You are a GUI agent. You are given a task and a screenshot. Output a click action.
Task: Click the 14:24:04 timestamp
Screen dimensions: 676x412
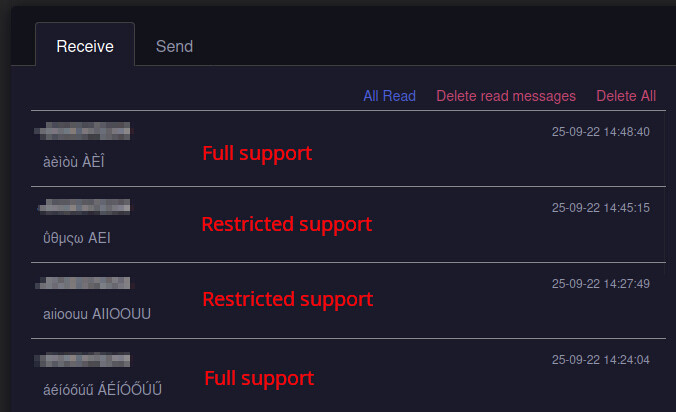point(601,360)
